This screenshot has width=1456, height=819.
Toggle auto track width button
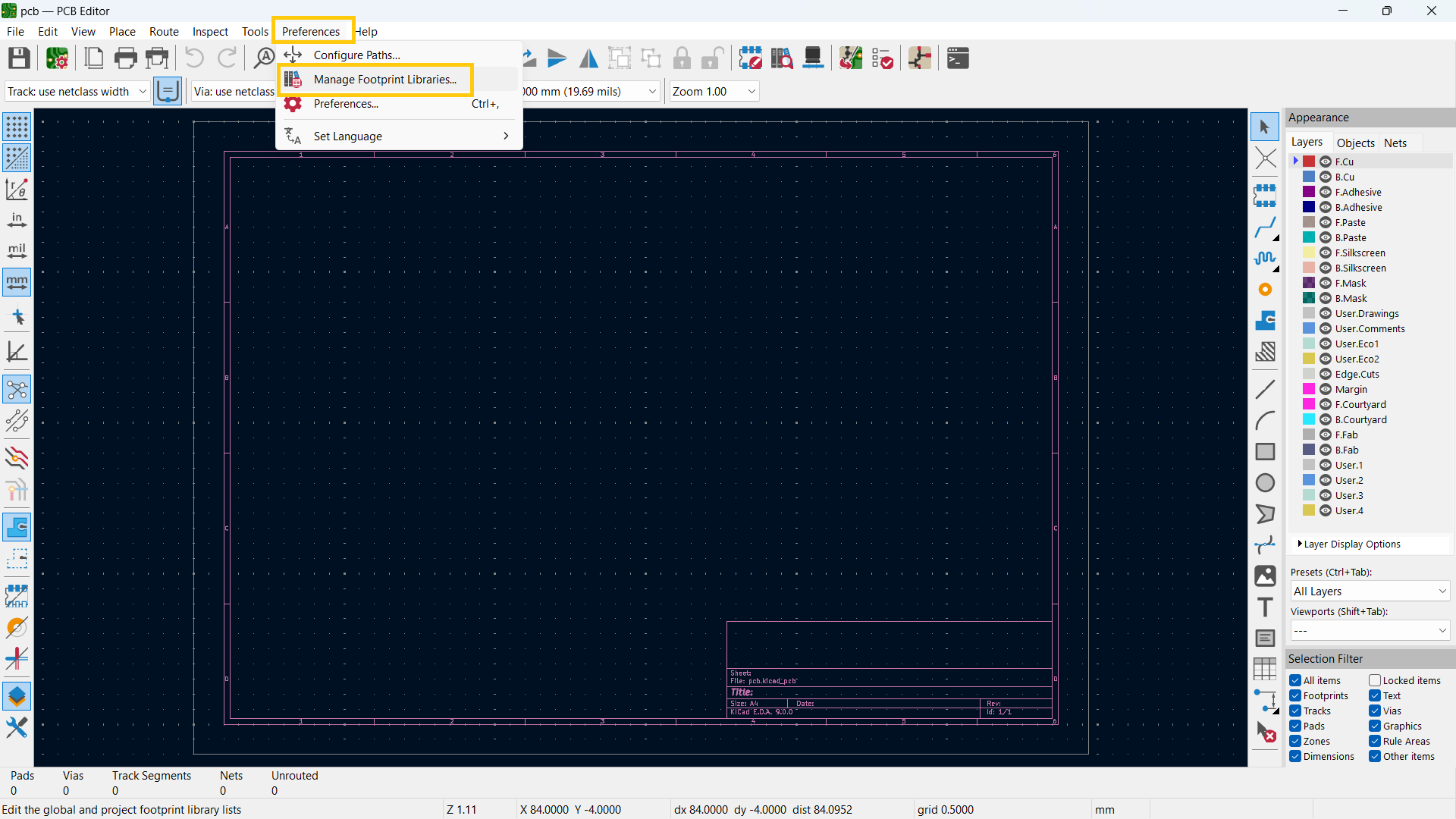click(x=167, y=92)
